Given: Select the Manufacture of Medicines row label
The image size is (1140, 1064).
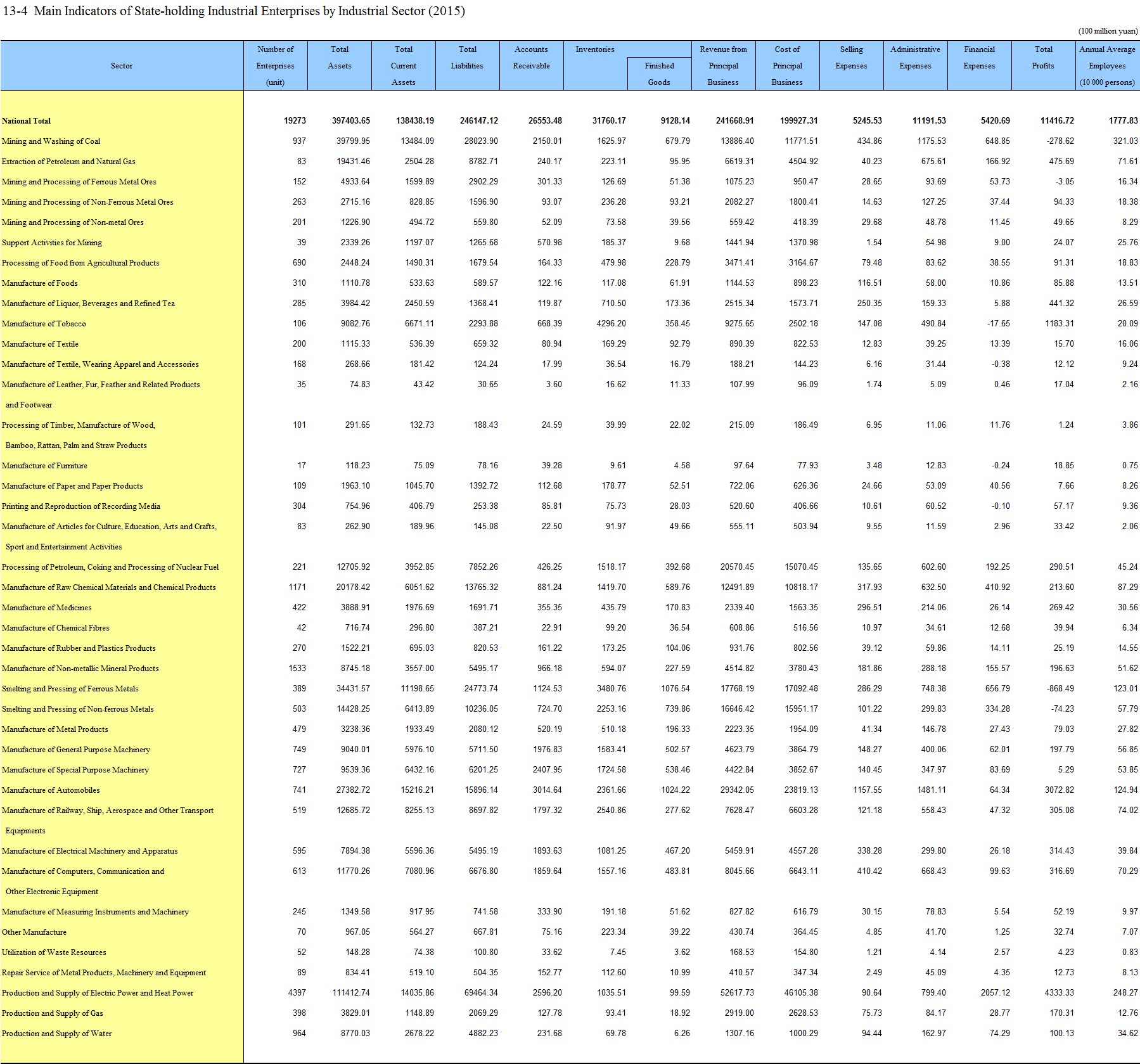Looking at the screenshot, I should tap(47, 608).
